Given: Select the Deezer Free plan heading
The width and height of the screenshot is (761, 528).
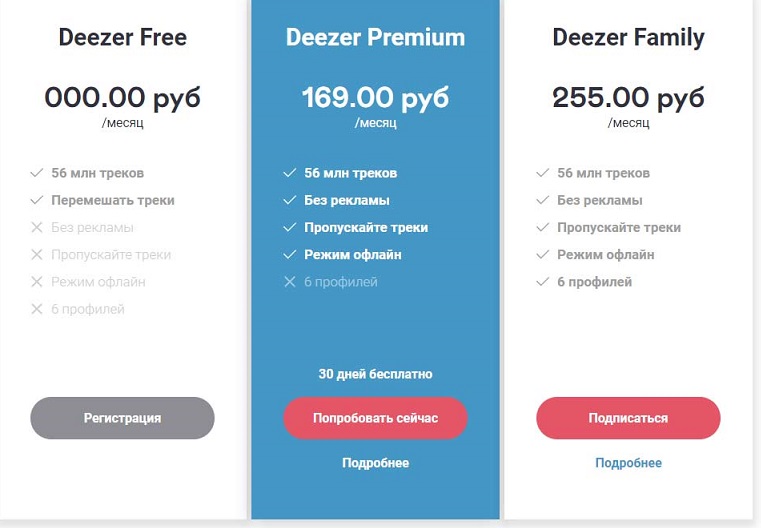Looking at the screenshot, I should 122,37.
